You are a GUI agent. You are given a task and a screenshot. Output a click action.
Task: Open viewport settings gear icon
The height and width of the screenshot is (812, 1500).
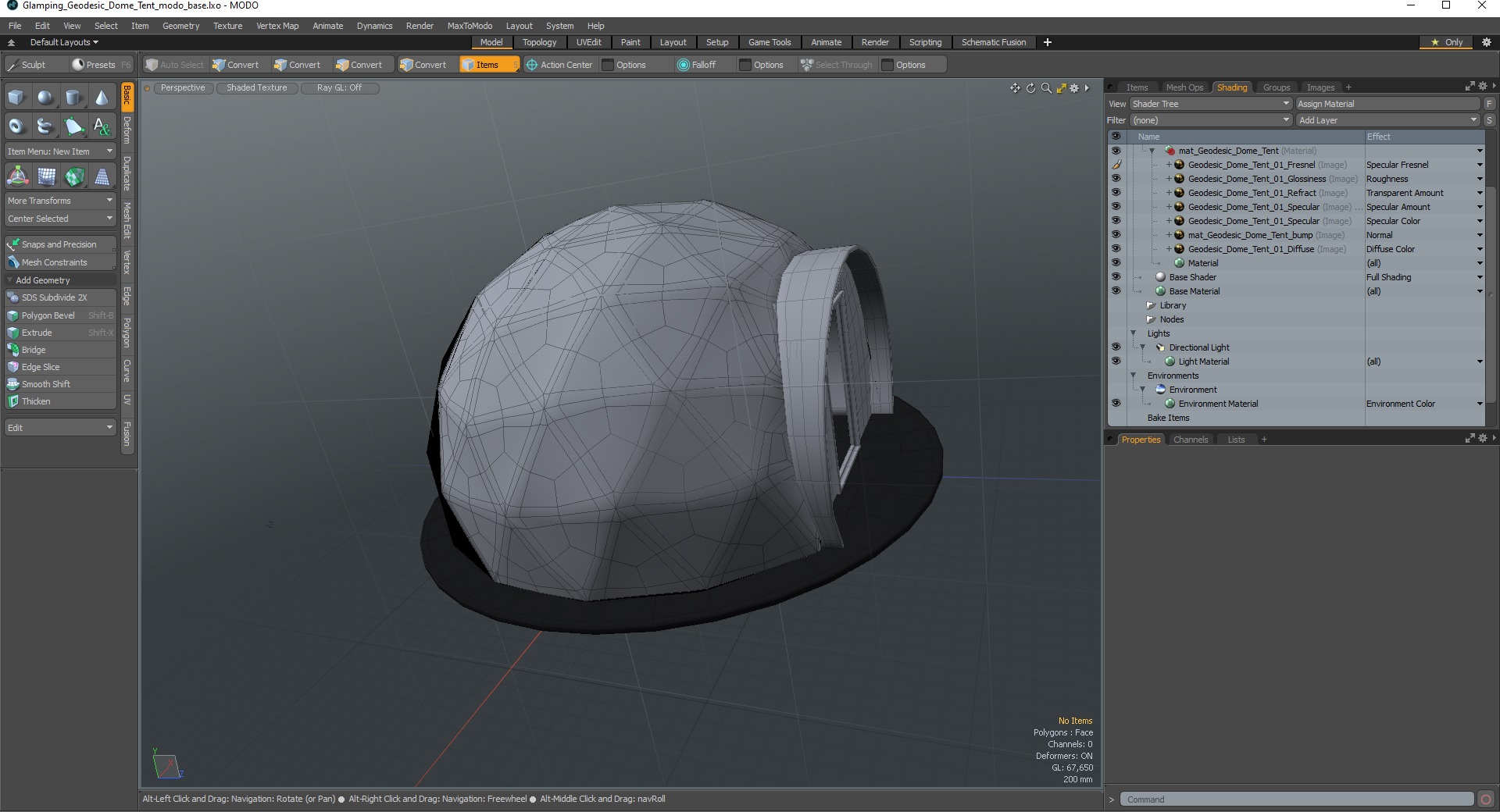pos(1074,88)
